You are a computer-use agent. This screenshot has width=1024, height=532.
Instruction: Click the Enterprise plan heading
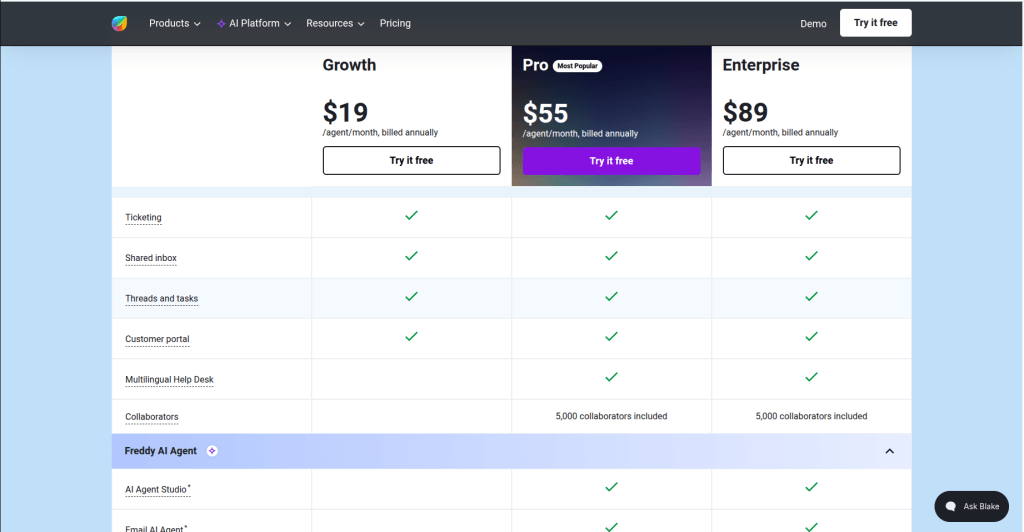761,65
